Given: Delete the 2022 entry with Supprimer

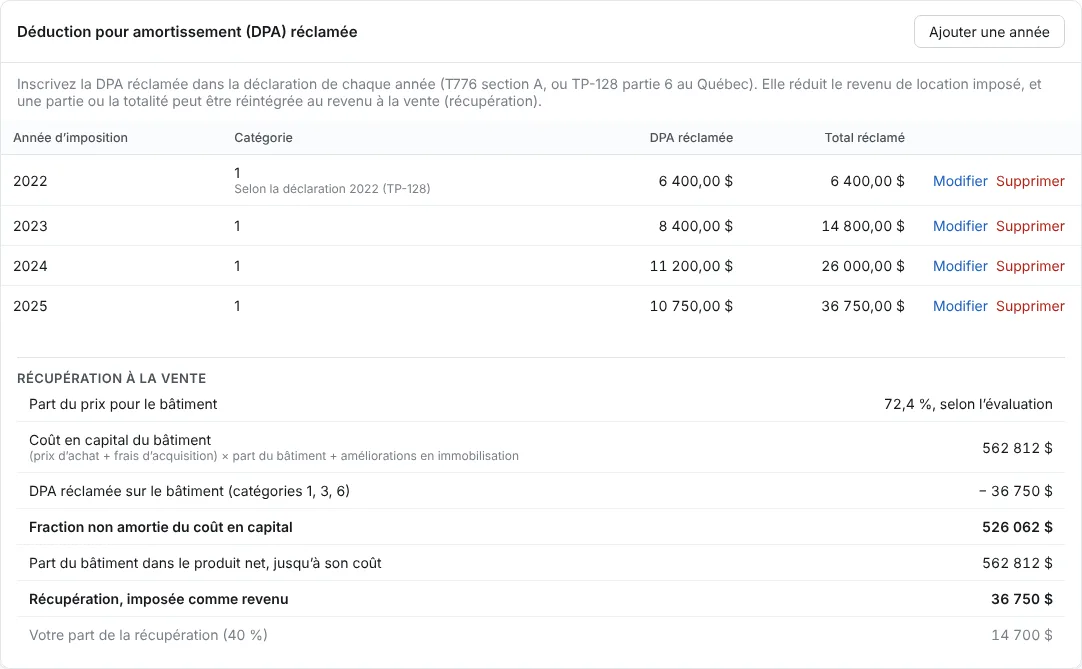Looking at the screenshot, I should tap(1030, 181).
